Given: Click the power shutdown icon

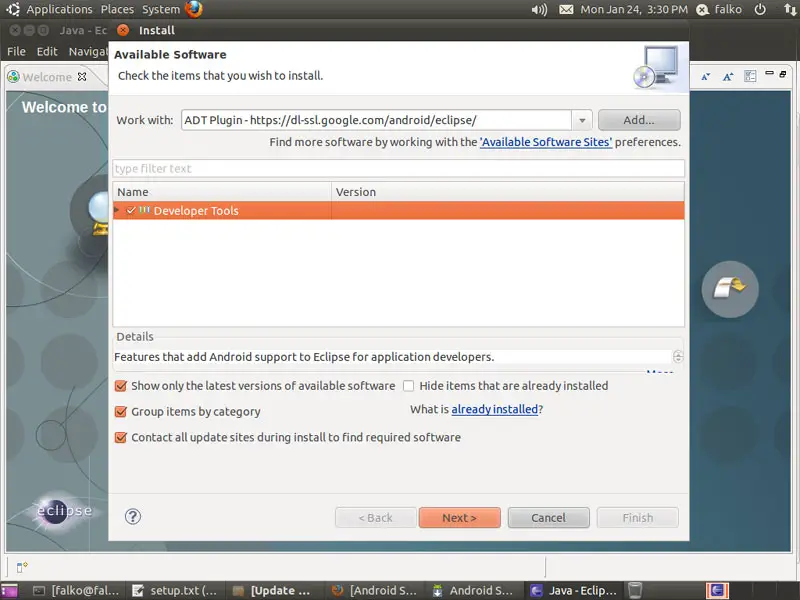Looking at the screenshot, I should pos(760,10).
